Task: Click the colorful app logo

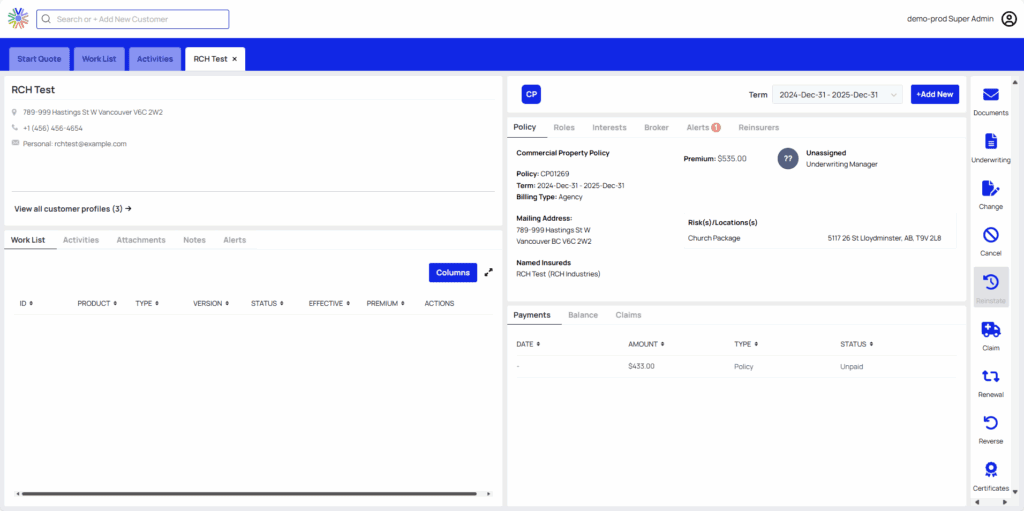Action: [x=18, y=19]
